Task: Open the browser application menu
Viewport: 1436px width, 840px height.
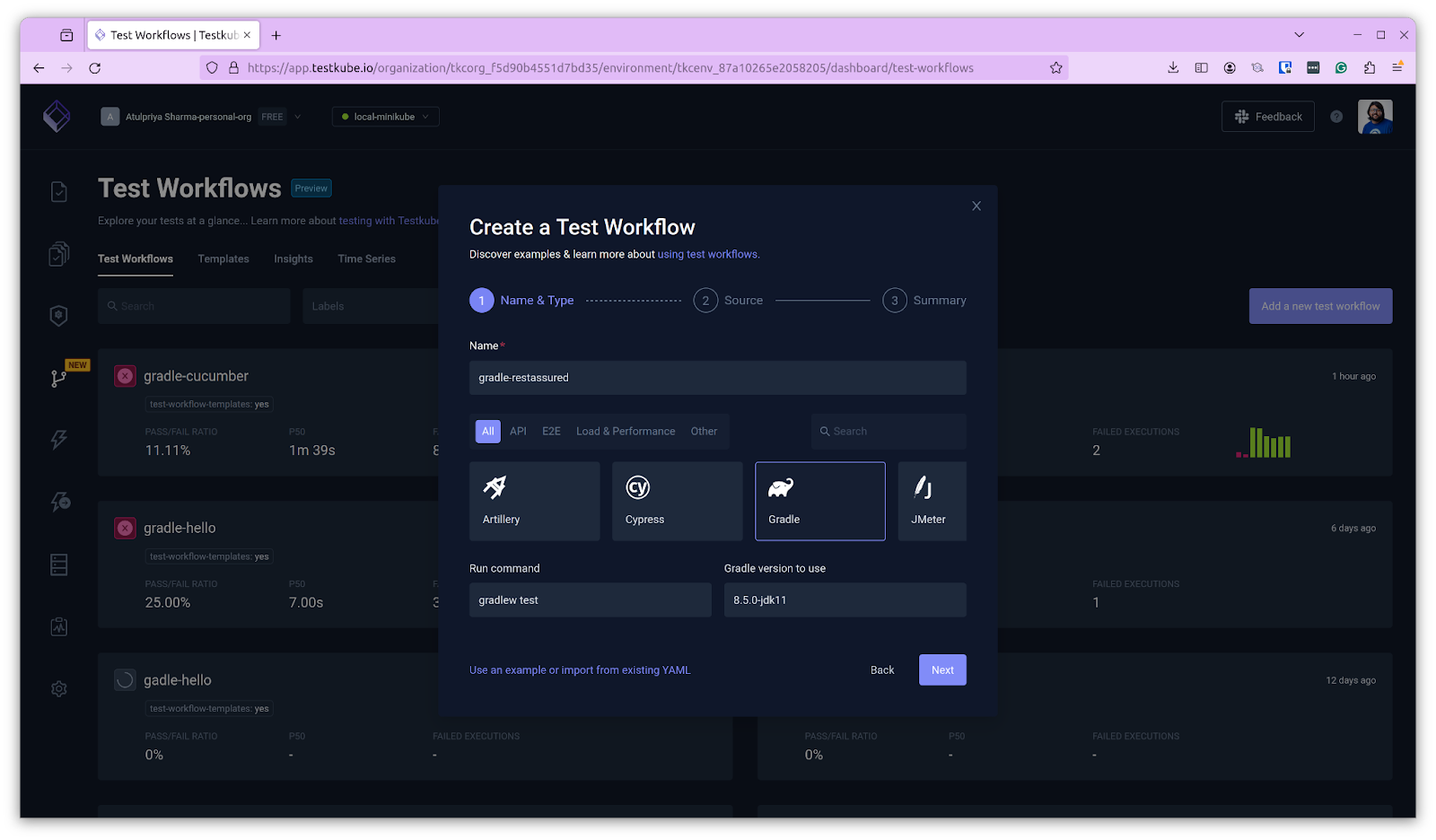Action: coord(1397,67)
